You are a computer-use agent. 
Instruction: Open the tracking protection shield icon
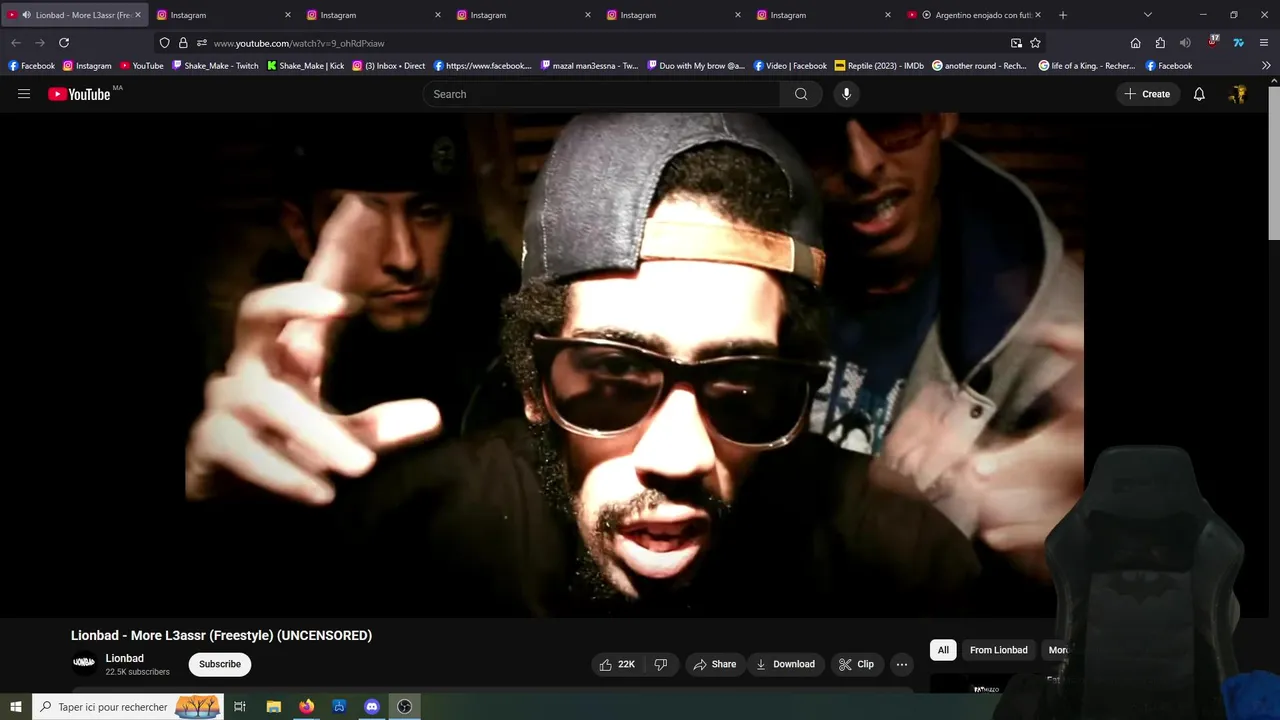tap(165, 43)
